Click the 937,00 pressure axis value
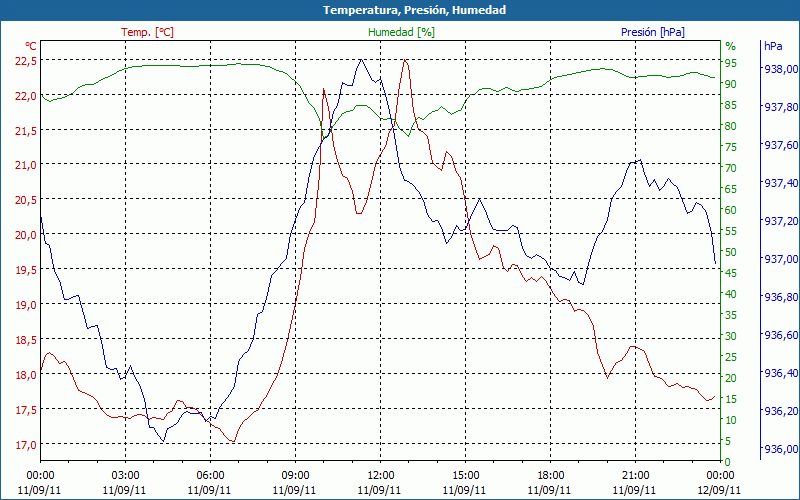The height and width of the screenshot is (500, 800). [779, 259]
